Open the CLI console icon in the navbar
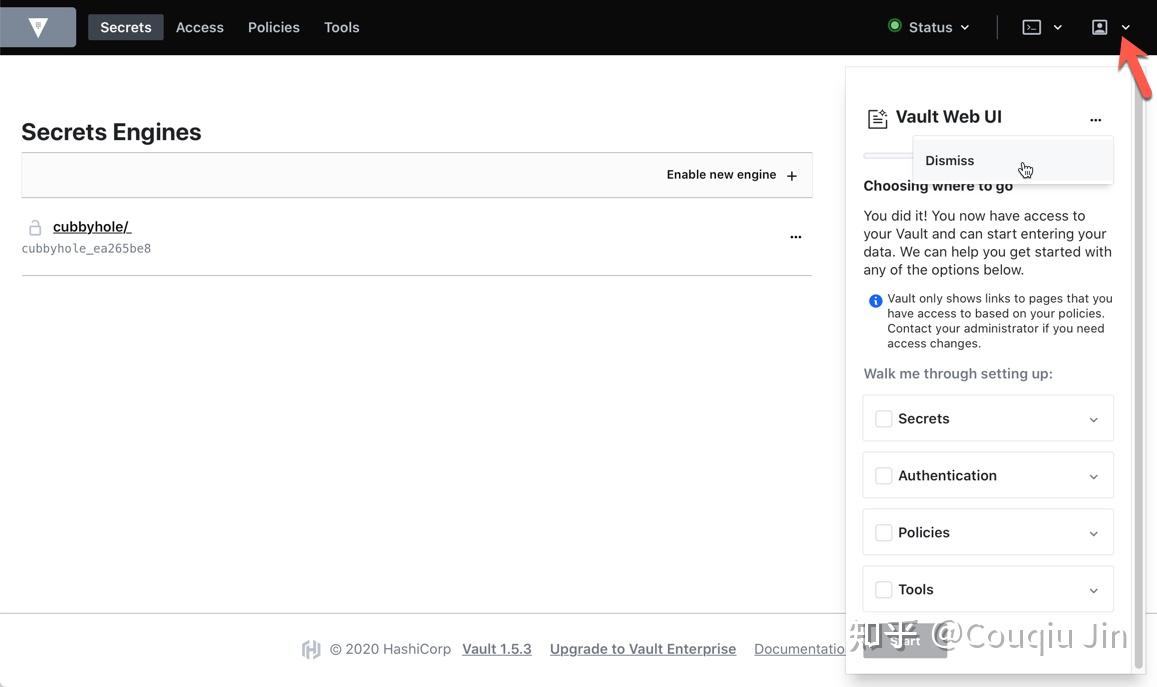1157x687 pixels. [x=1031, y=27]
